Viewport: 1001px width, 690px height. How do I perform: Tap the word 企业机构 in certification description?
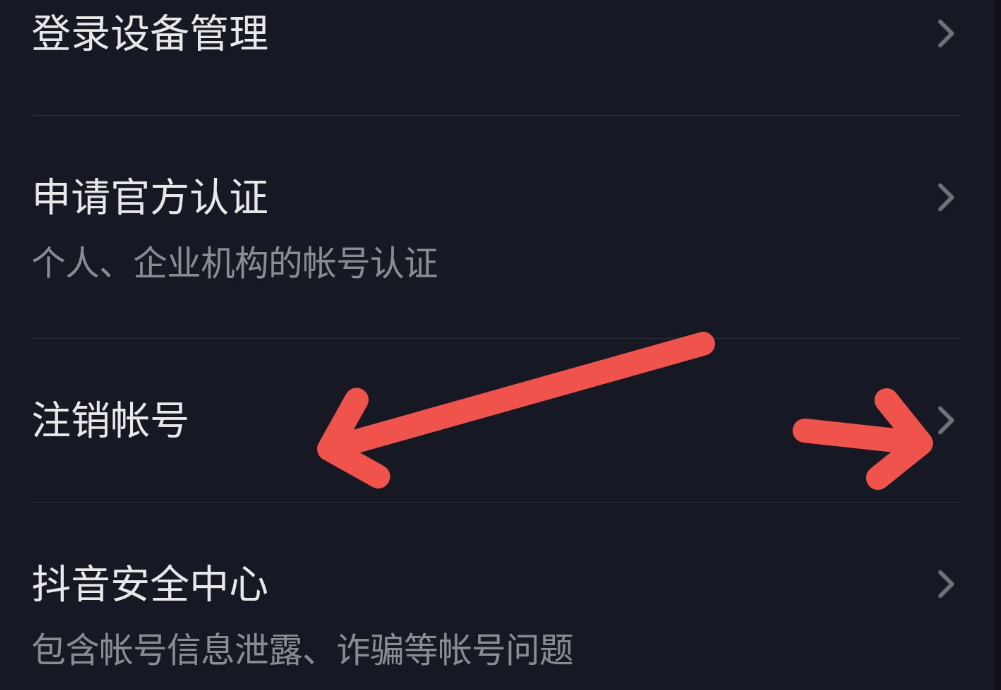[200, 262]
